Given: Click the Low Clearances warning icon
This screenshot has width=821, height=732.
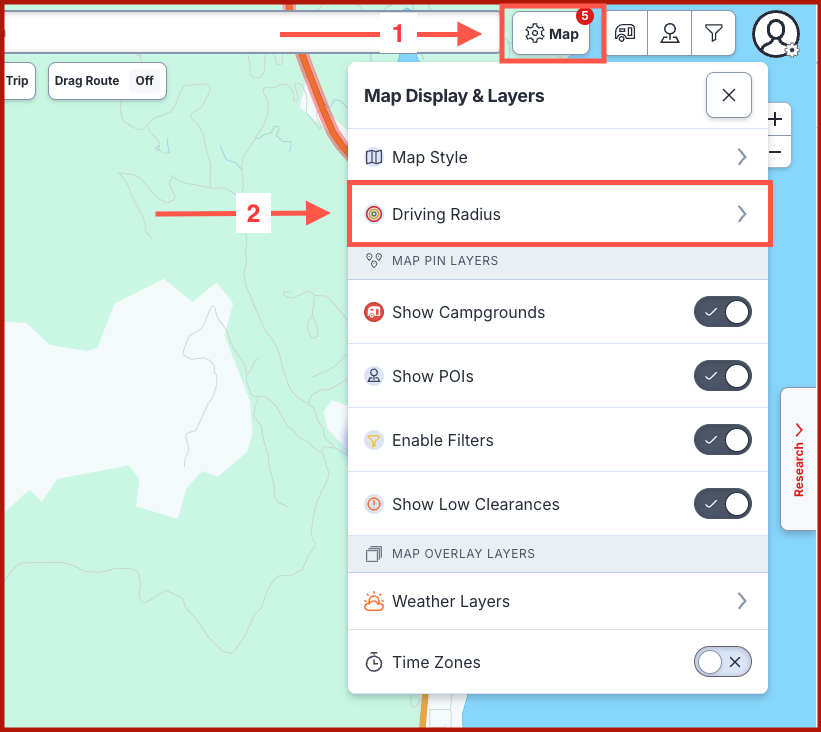Looking at the screenshot, I should coord(373,504).
